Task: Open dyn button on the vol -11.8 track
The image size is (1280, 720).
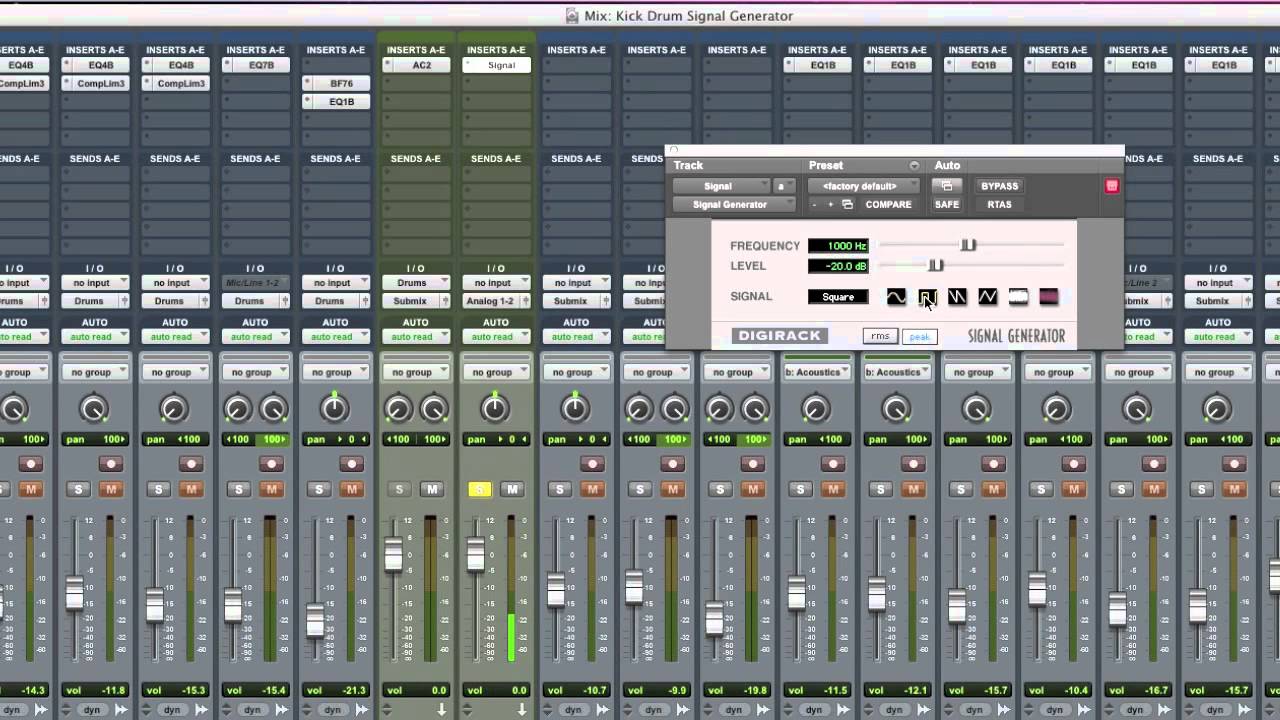Action: coord(92,709)
